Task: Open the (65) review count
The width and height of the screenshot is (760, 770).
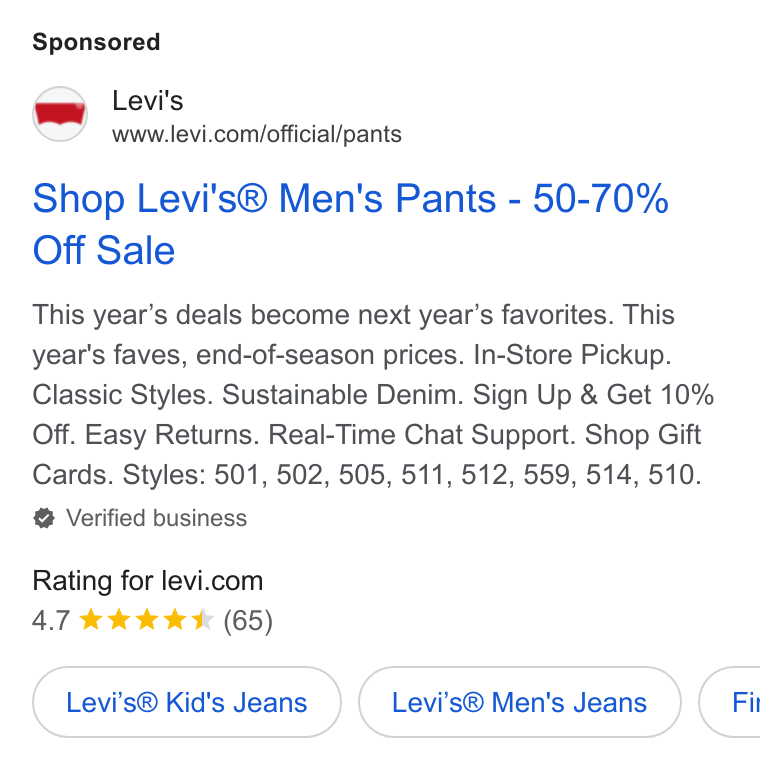Action: point(248,621)
